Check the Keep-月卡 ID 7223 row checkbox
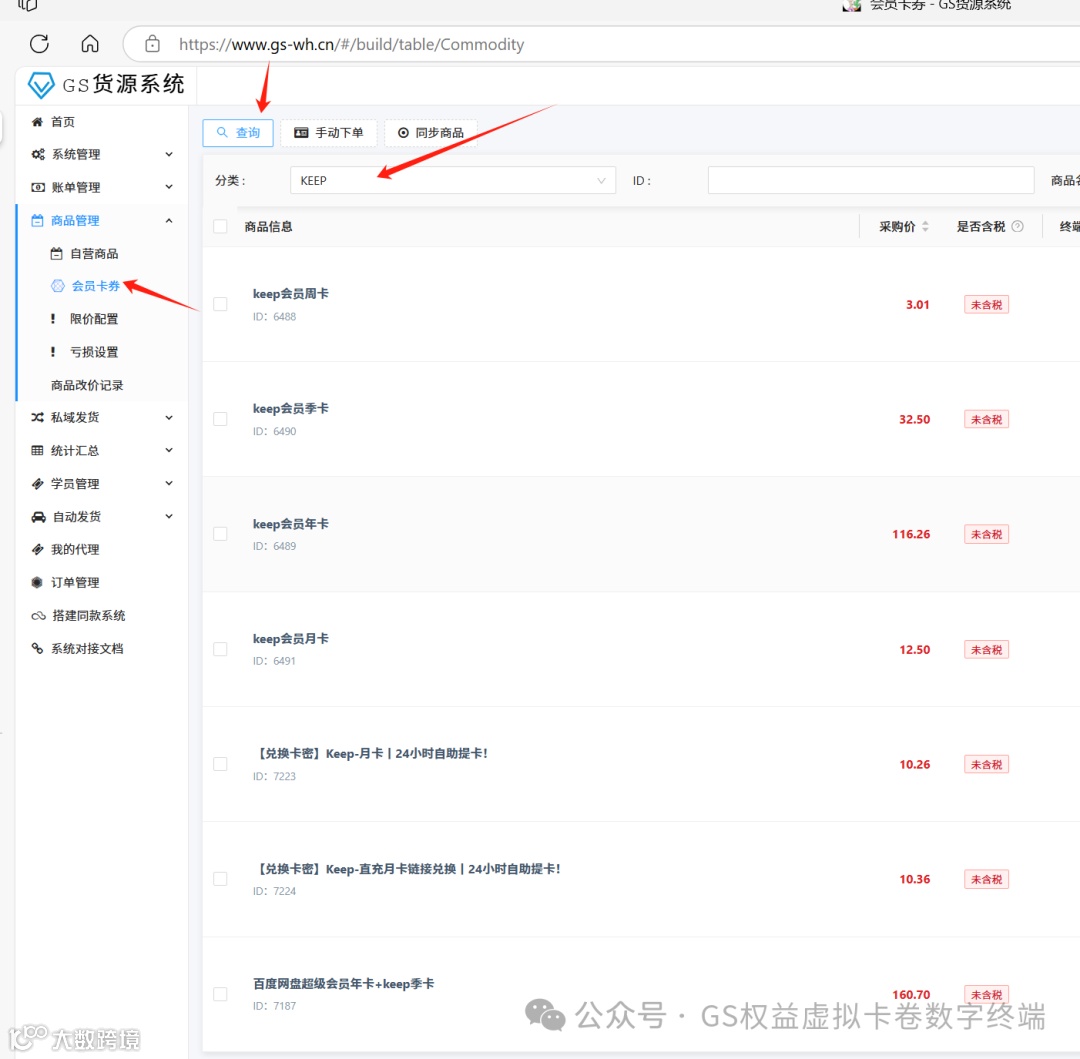Screen dimensions: 1080x1059 [x=220, y=764]
